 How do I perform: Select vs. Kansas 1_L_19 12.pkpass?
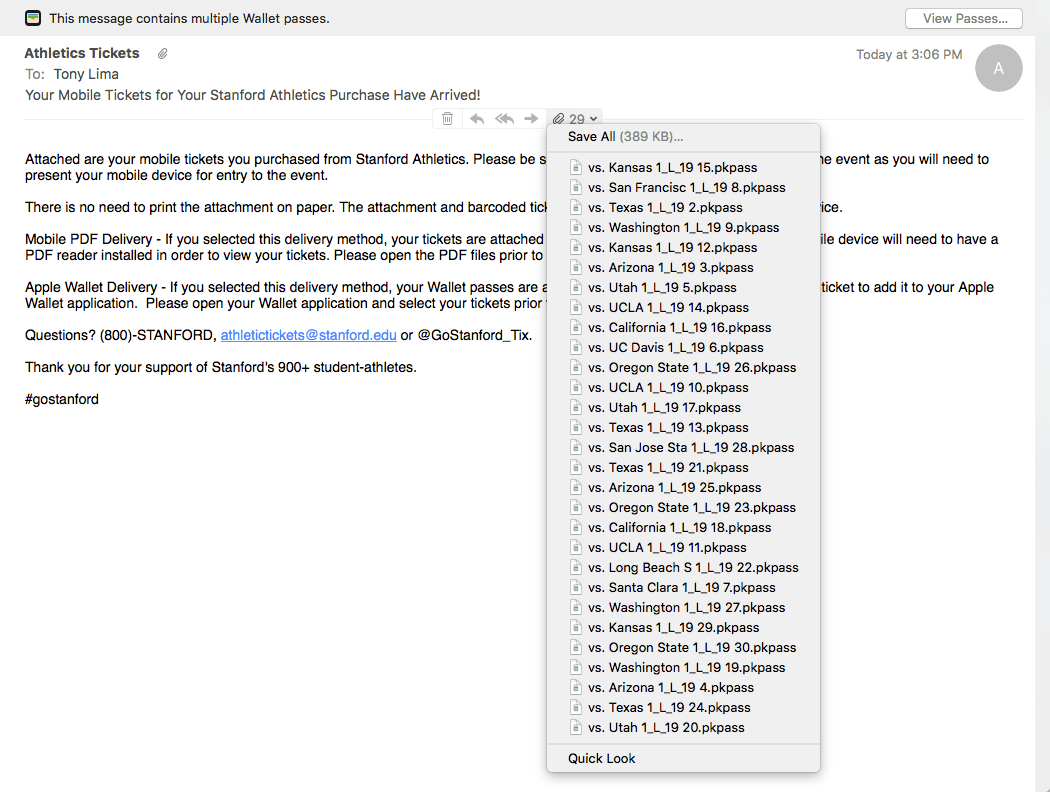[x=683, y=248]
